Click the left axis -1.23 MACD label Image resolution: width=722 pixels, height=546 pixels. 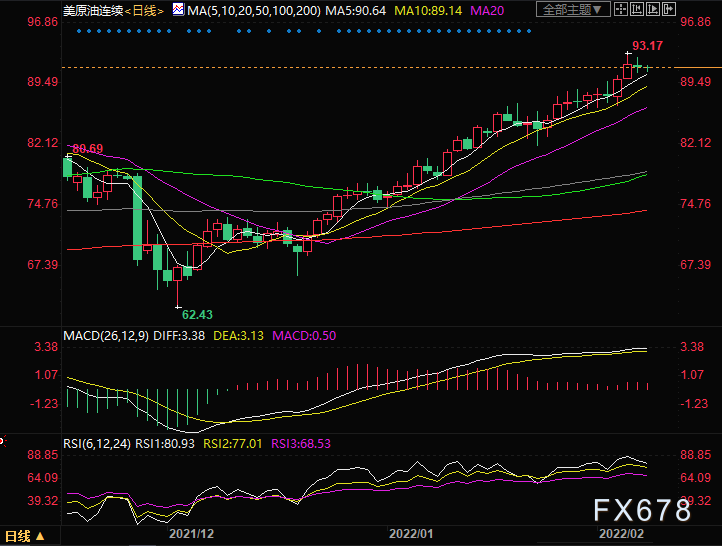coord(44,404)
